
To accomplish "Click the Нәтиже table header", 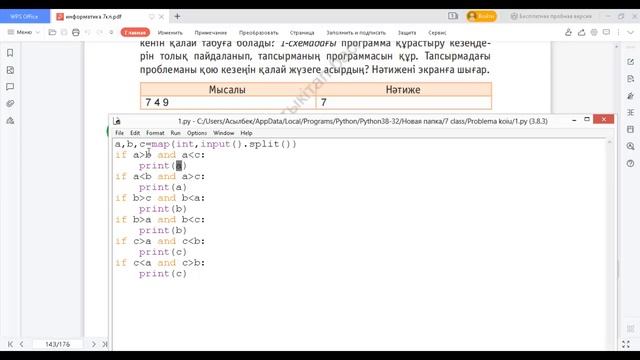I will pos(403,89).
